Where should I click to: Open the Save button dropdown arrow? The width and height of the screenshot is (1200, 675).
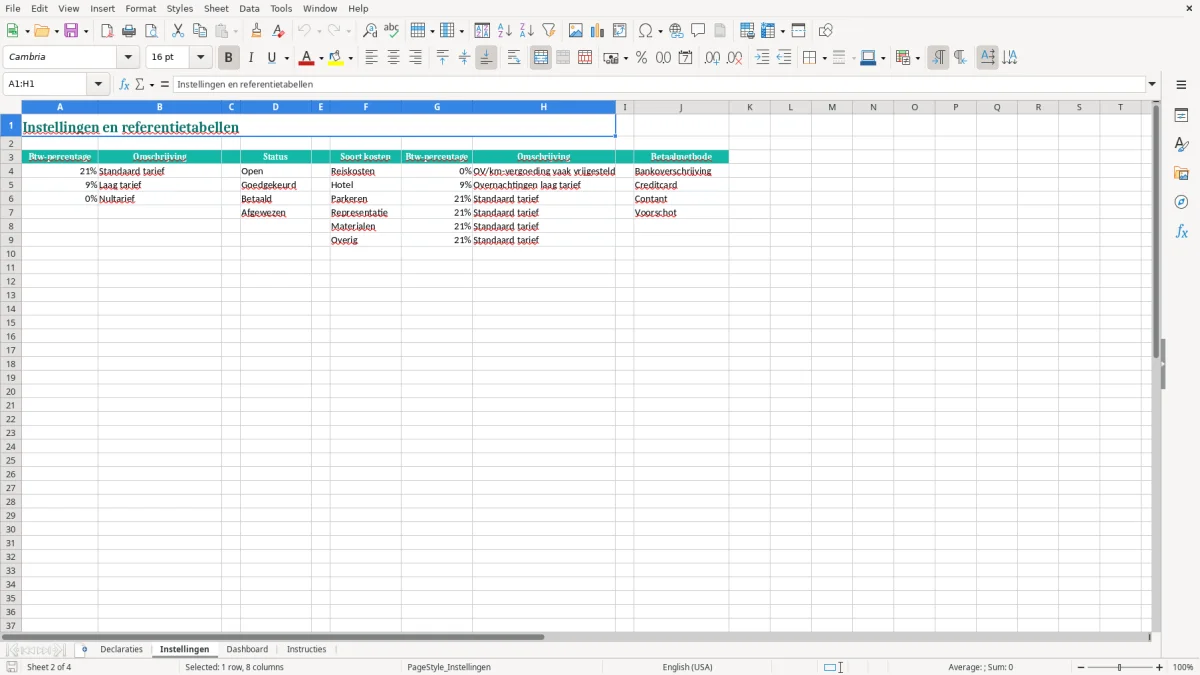(86, 31)
